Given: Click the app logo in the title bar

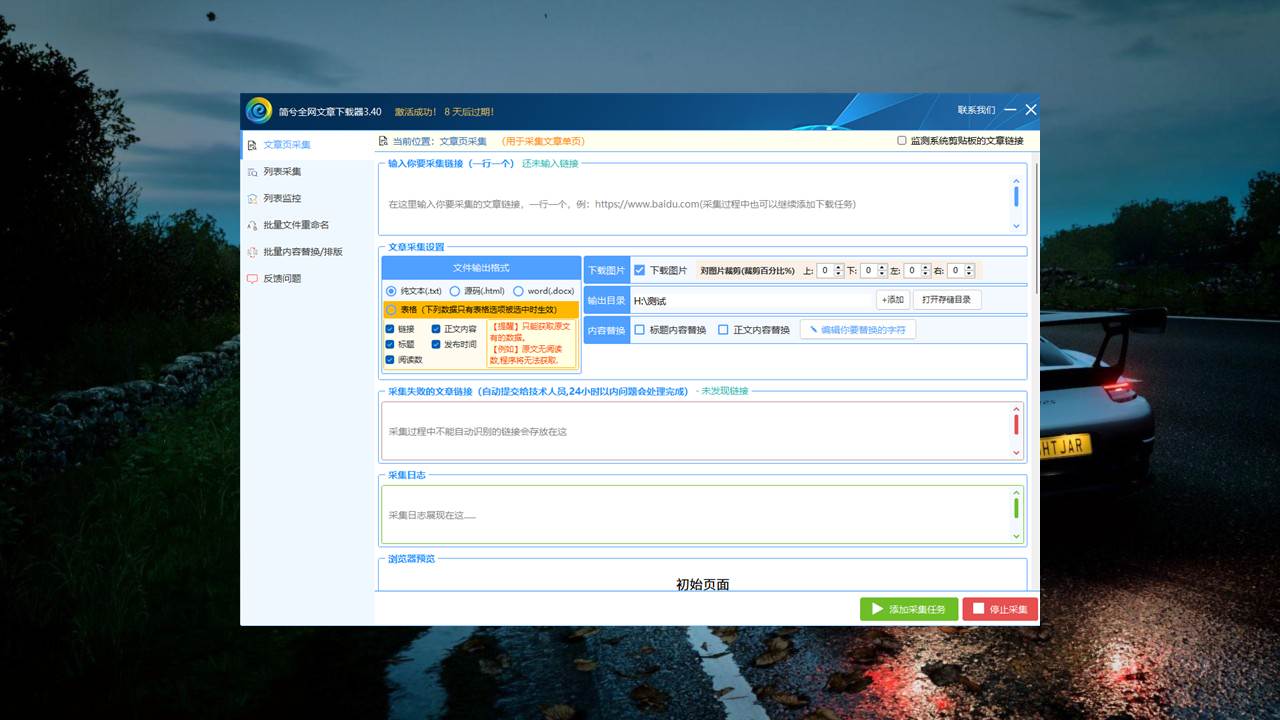Looking at the screenshot, I should click(x=259, y=111).
